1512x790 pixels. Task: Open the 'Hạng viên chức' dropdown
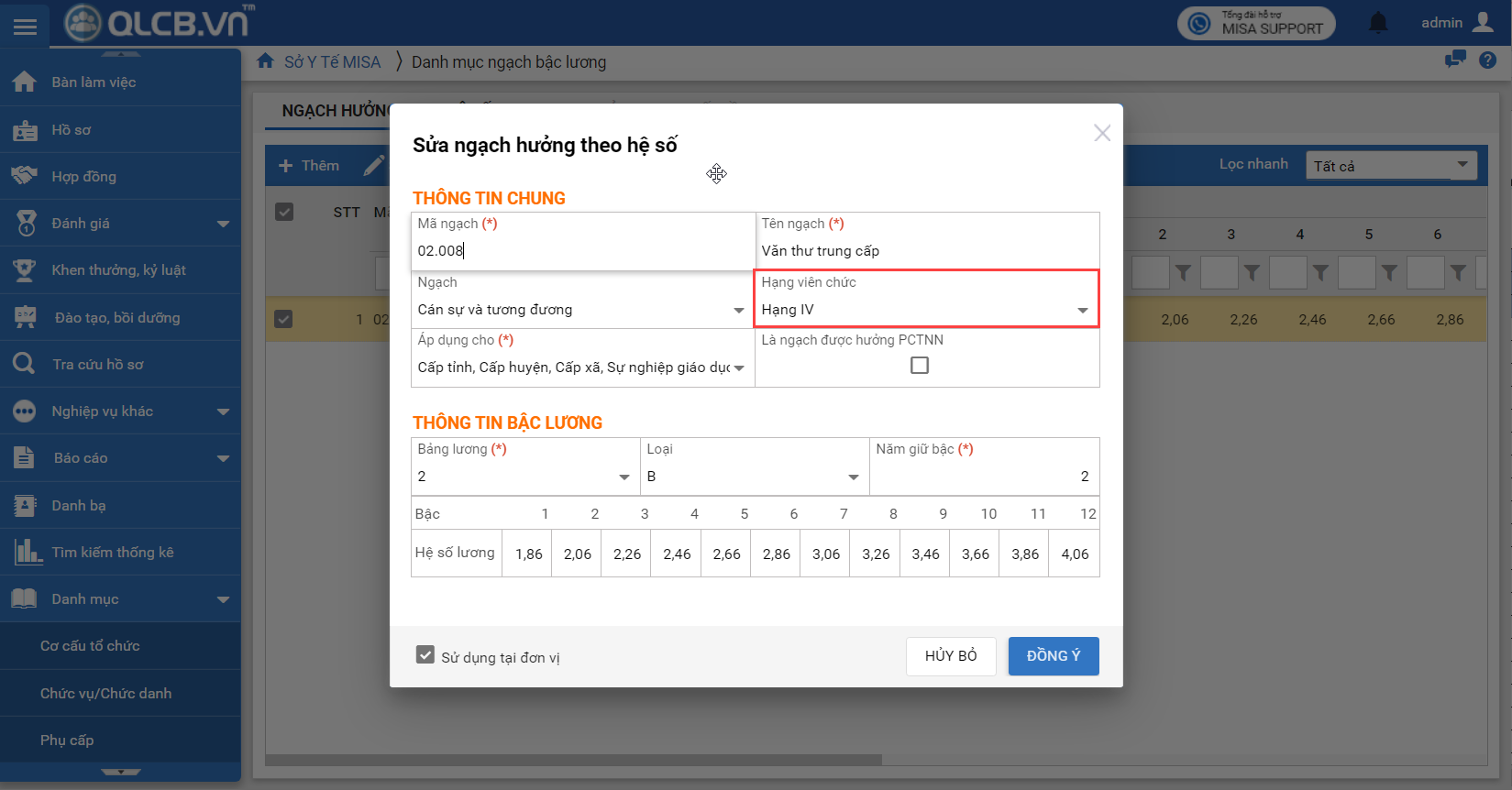pyautogui.click(x=926, y=310)
